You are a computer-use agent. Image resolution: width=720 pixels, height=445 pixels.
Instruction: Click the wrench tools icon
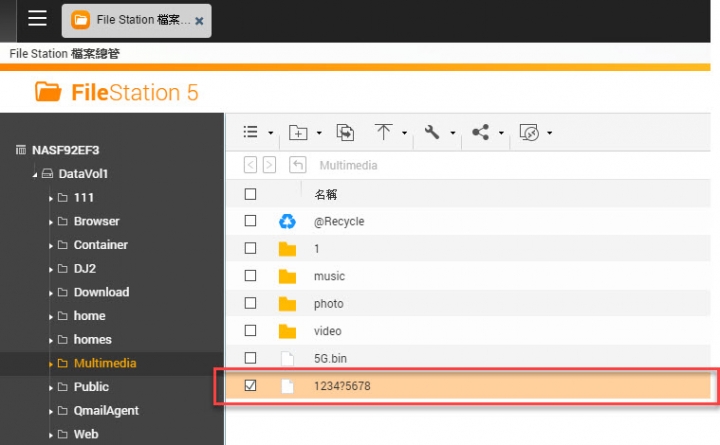(432, 132)
